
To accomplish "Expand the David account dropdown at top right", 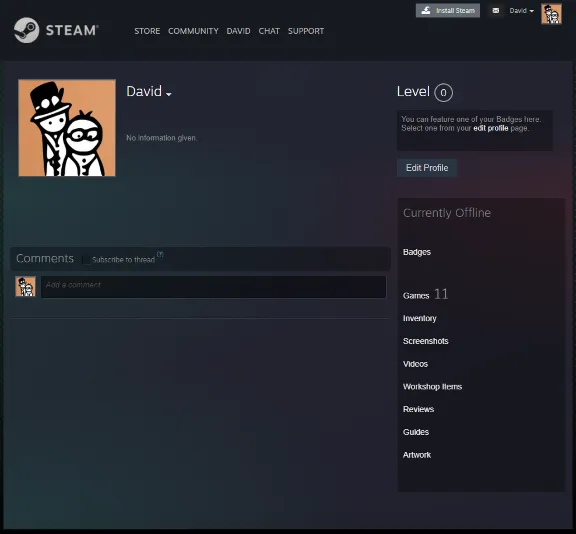I will tap(521, 11).
